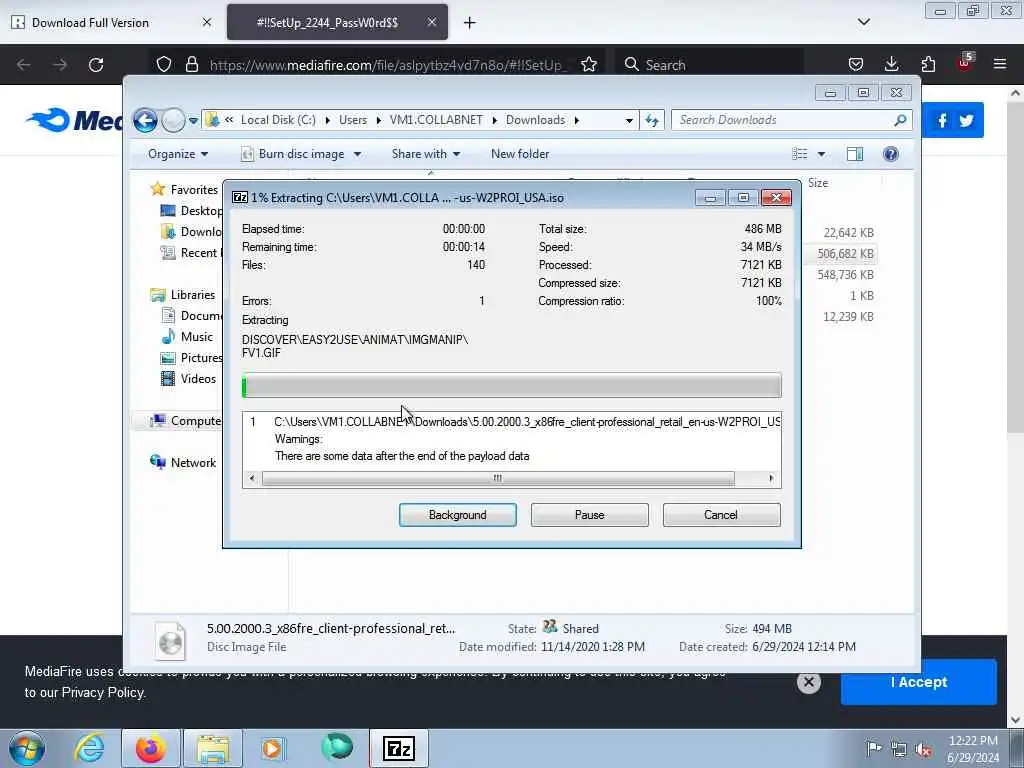
Task: Click Explorer Back arrow button
Action: [x=145, y=120]
